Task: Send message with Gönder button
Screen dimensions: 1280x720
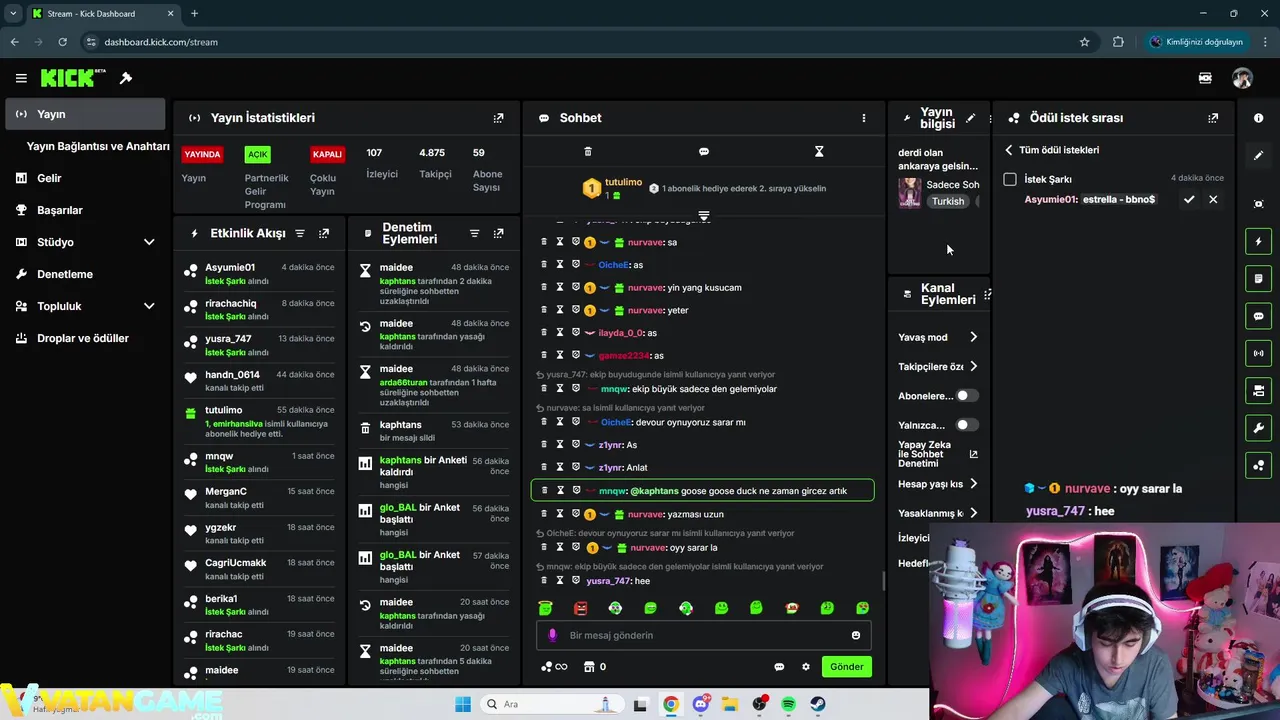Action: pos(846,667)
